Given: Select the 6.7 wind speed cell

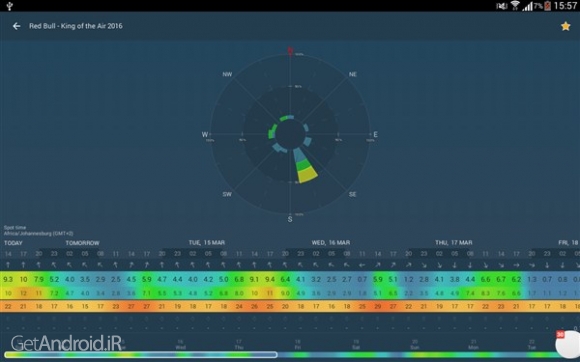Looking at the screenshot, I should 501,279.
